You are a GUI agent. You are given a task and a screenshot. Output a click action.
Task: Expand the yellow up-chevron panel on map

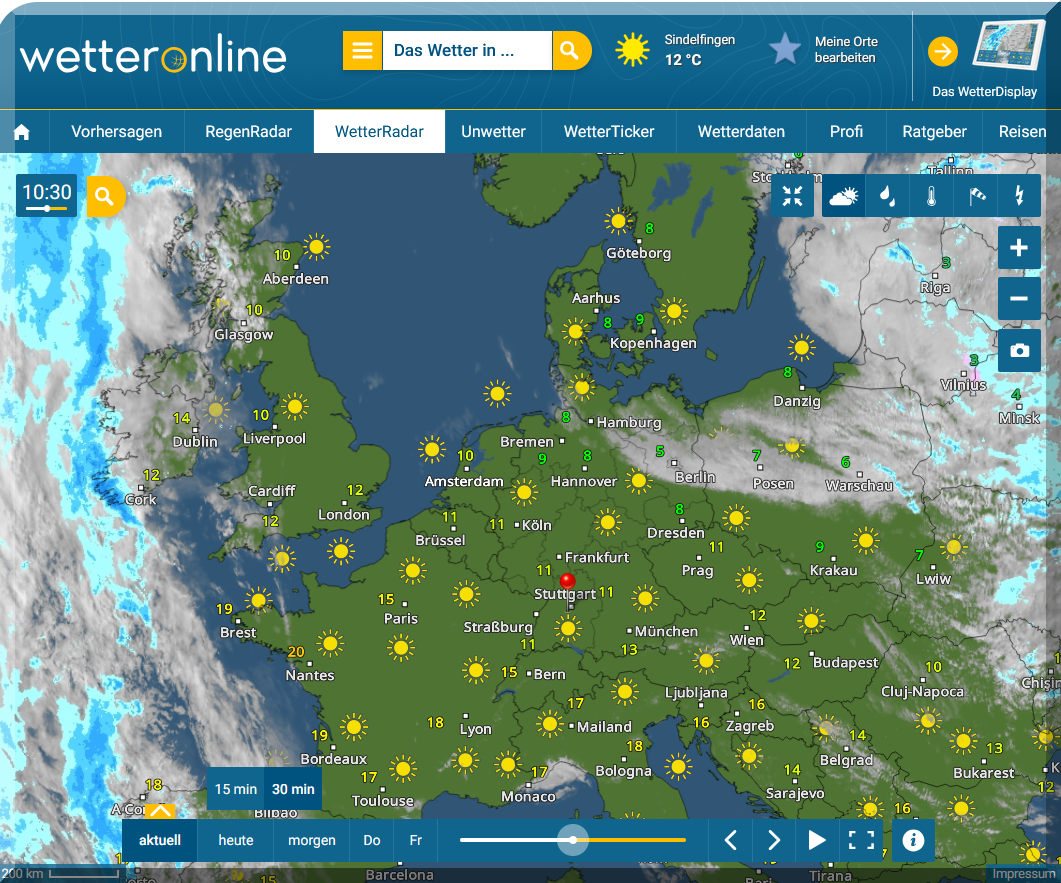pos(160,811)
